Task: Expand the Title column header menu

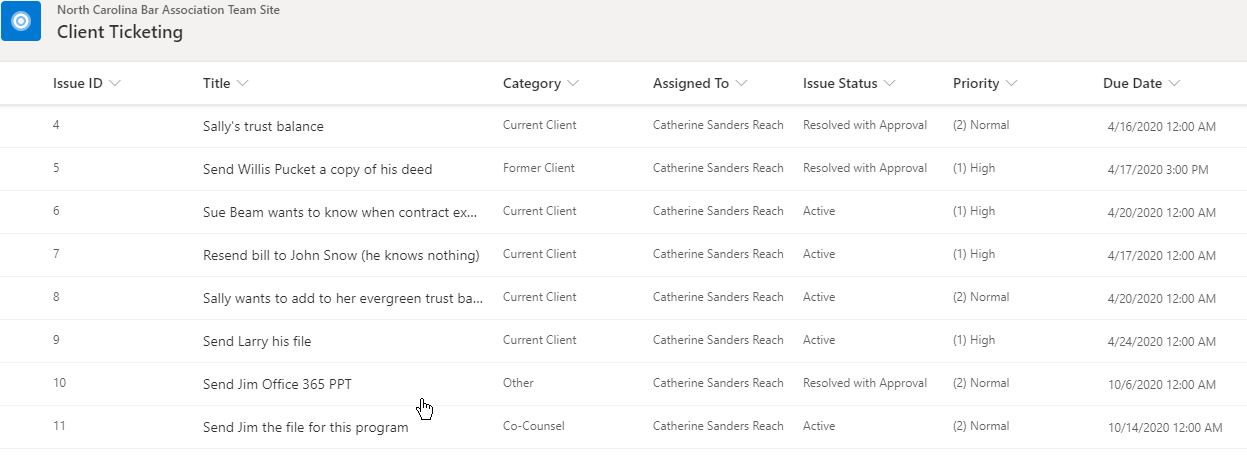Action: tap(243, 84)
